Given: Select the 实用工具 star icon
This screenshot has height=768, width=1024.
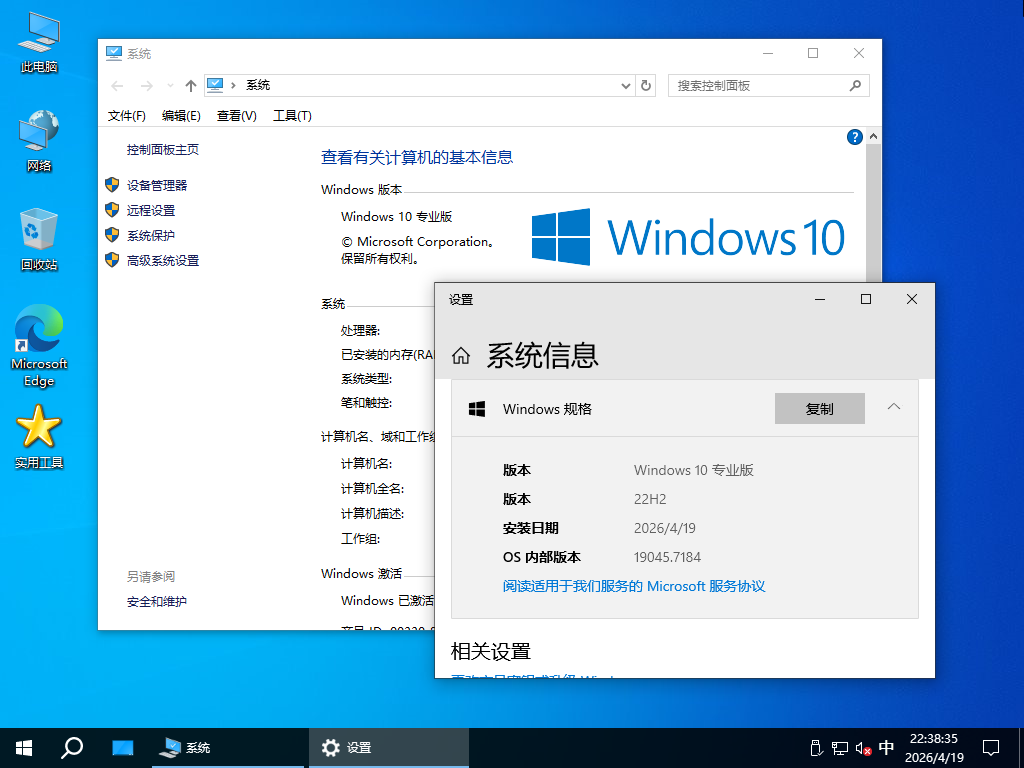Looking at the screenshot, I should point(39,436).
